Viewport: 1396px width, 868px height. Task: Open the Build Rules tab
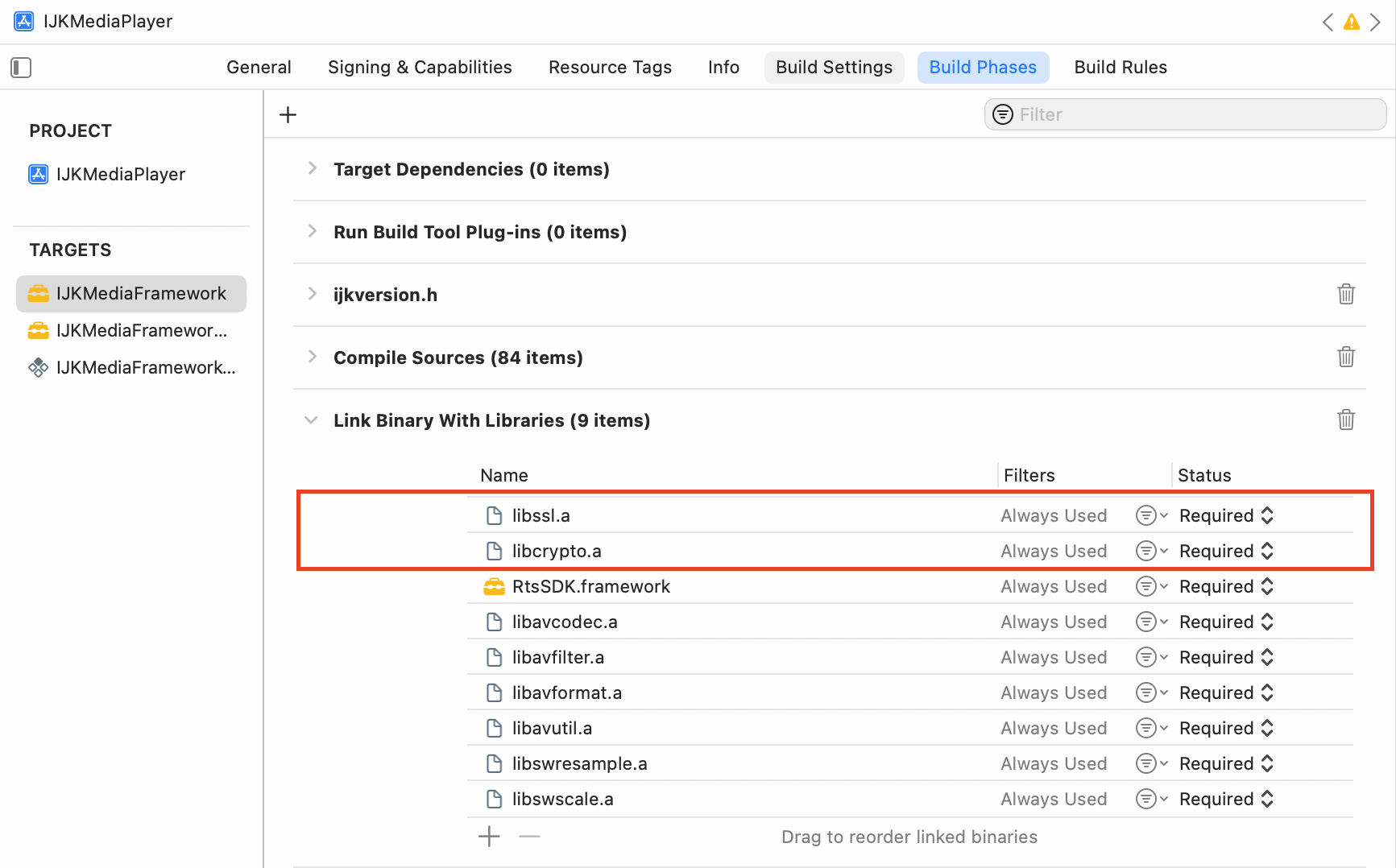click(x=1121, y=68)
